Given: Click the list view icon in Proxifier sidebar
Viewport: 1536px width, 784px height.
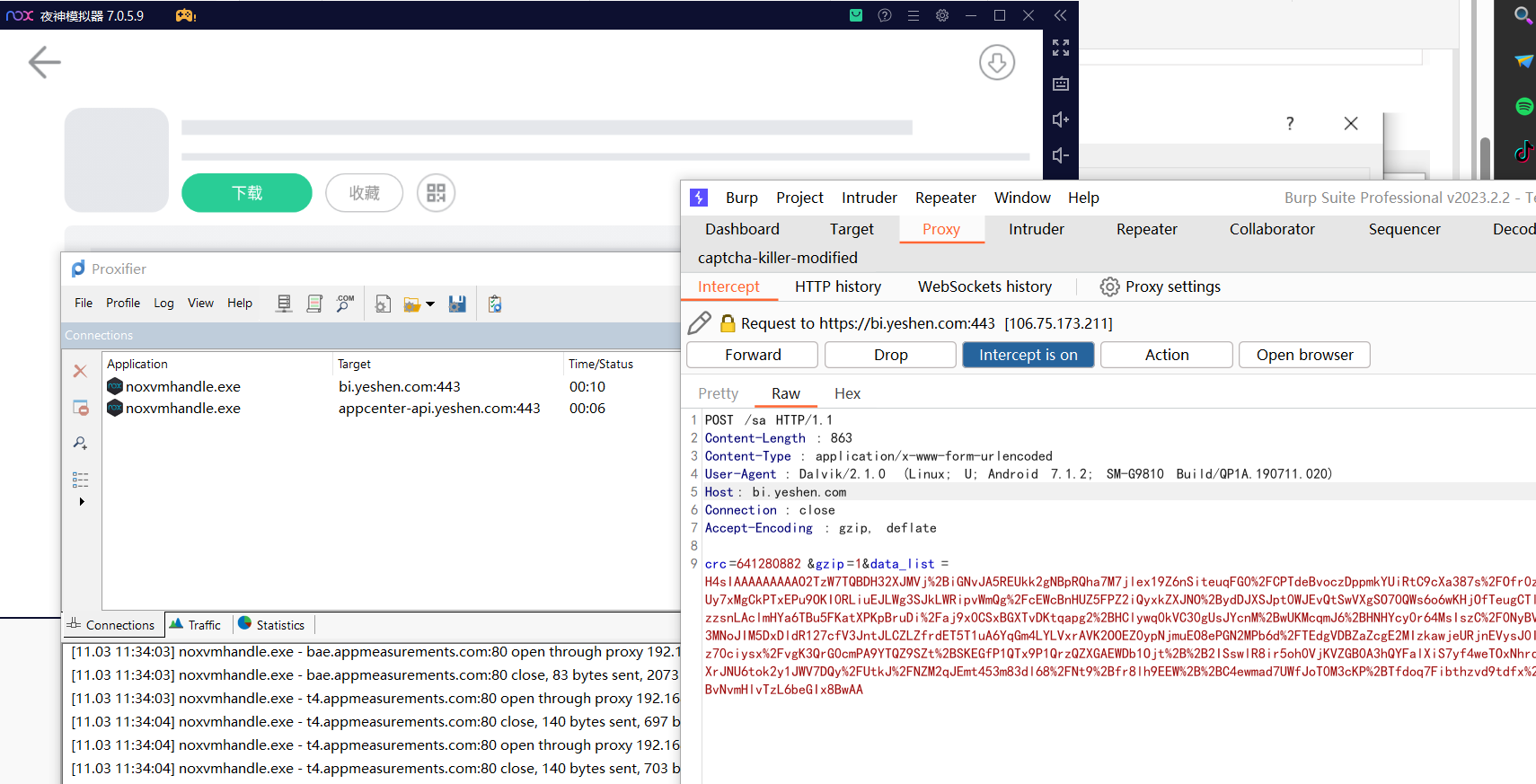Looking at the screenshot, I should click(x=80, y=480).
